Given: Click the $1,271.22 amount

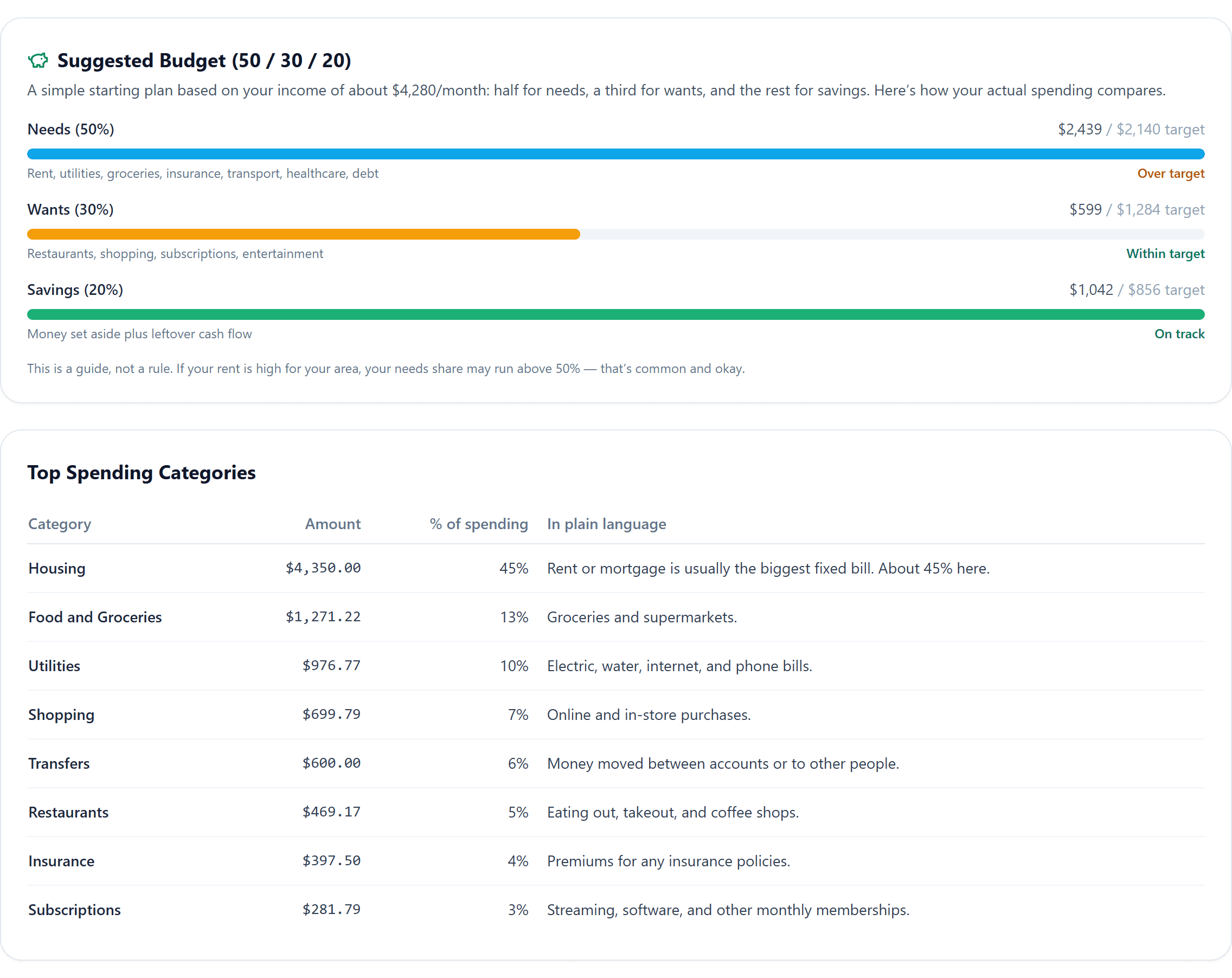Looking at the screenshot, I should click(x=323, y=617).
